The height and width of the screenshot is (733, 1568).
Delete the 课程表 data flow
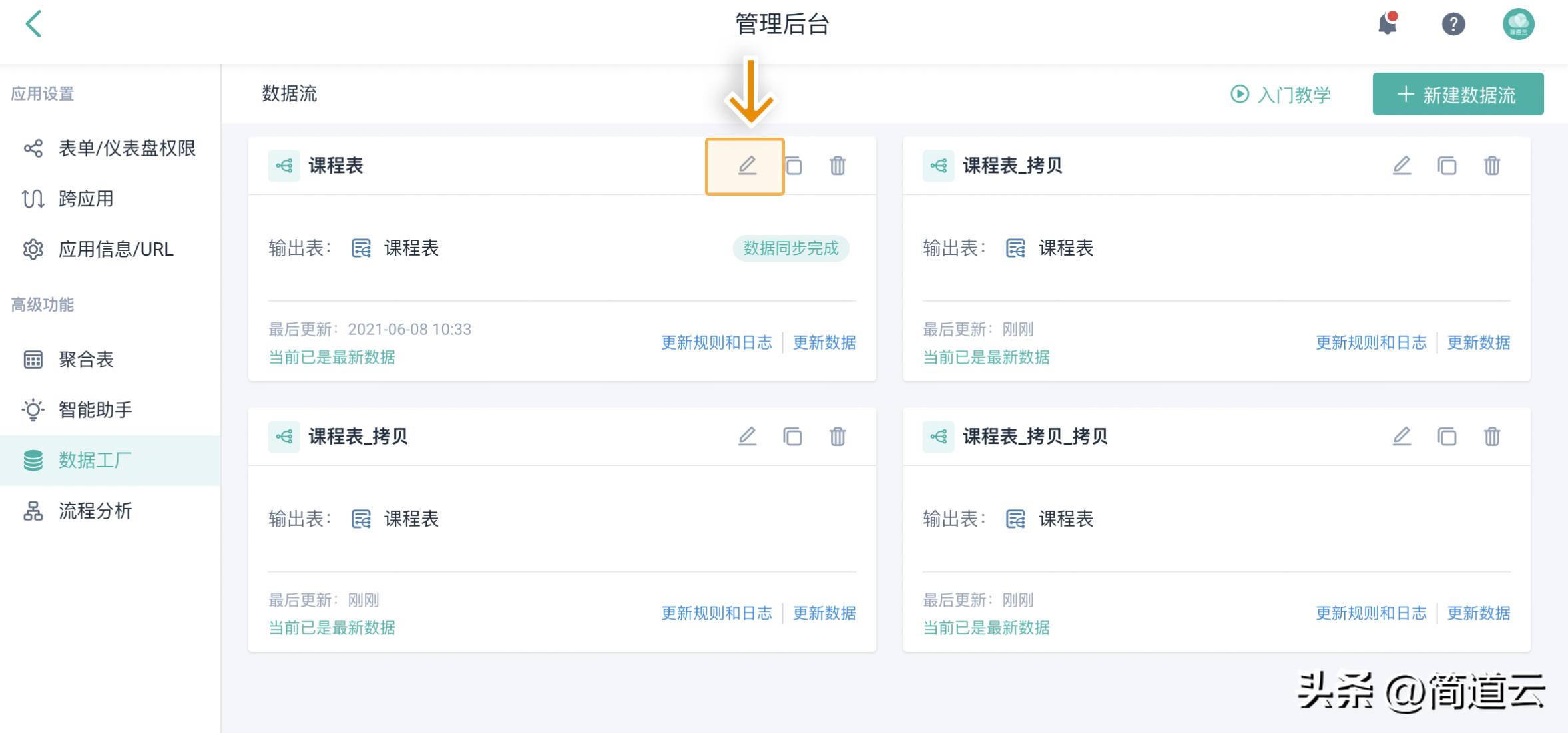click(838, 166)
